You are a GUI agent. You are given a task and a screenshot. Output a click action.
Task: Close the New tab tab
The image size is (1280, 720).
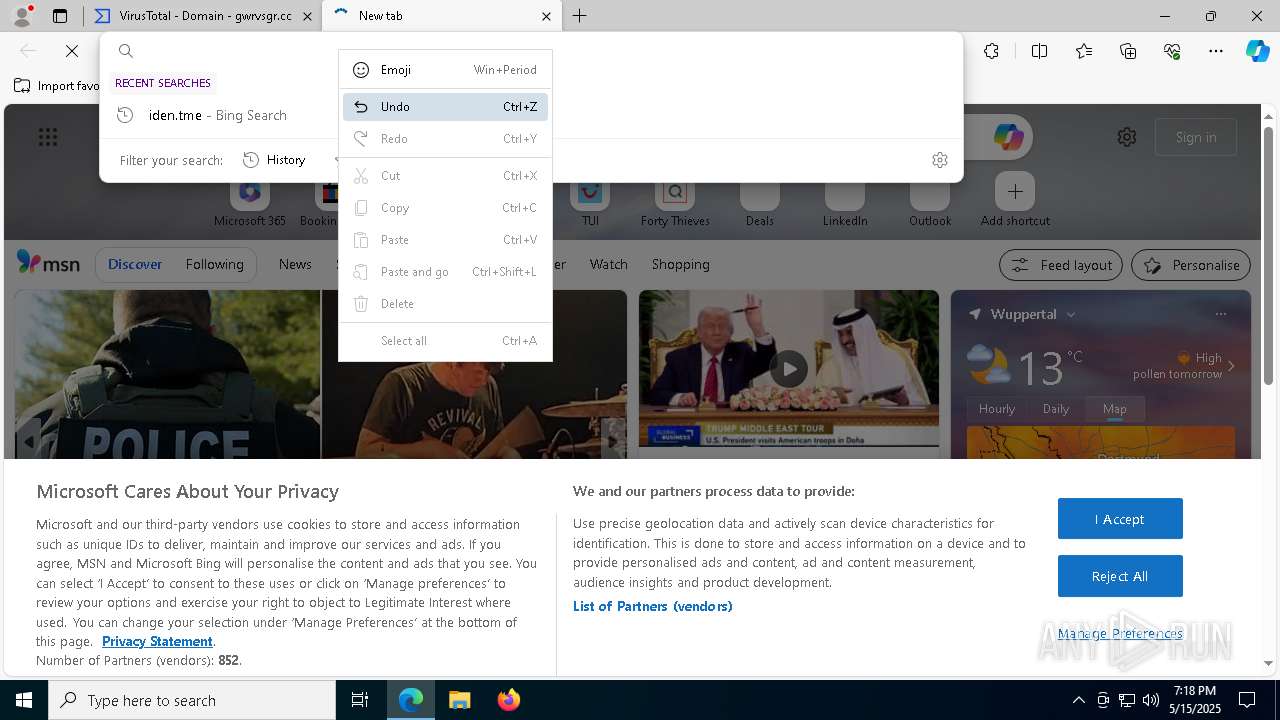point(546,16)
